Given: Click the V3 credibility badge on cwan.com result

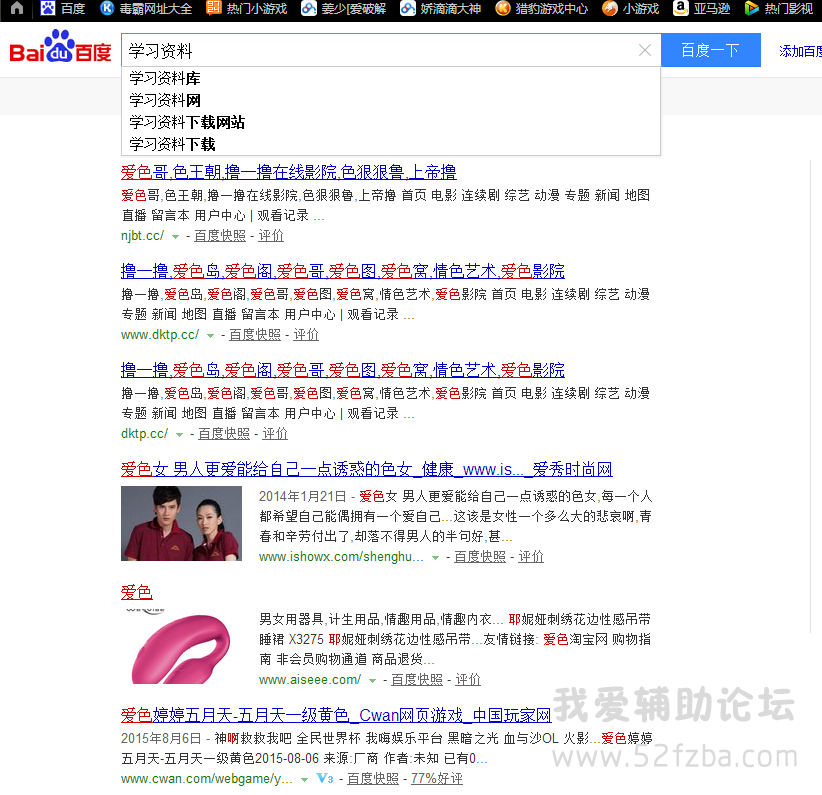Looking at the screenshot, I should pyautogui.click(x=325, y=779).
